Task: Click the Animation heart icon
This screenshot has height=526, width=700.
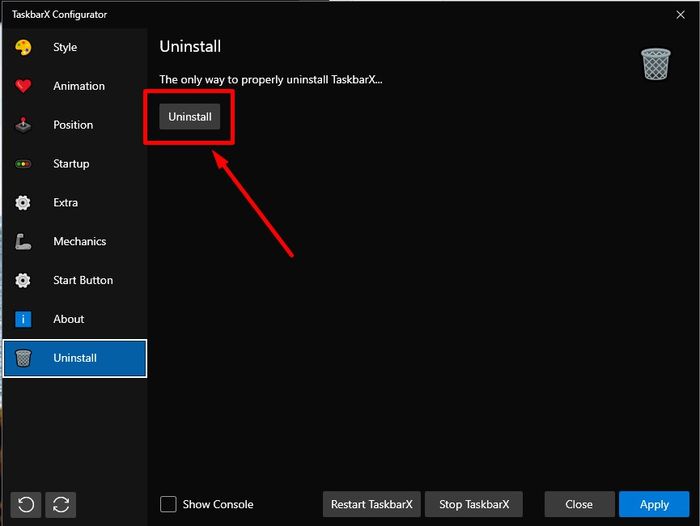Action: (23, 86)
